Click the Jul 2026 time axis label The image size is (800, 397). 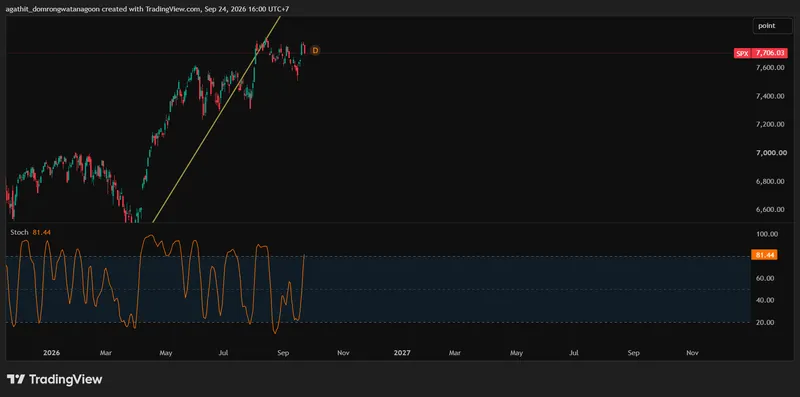[x=223, y=353]
